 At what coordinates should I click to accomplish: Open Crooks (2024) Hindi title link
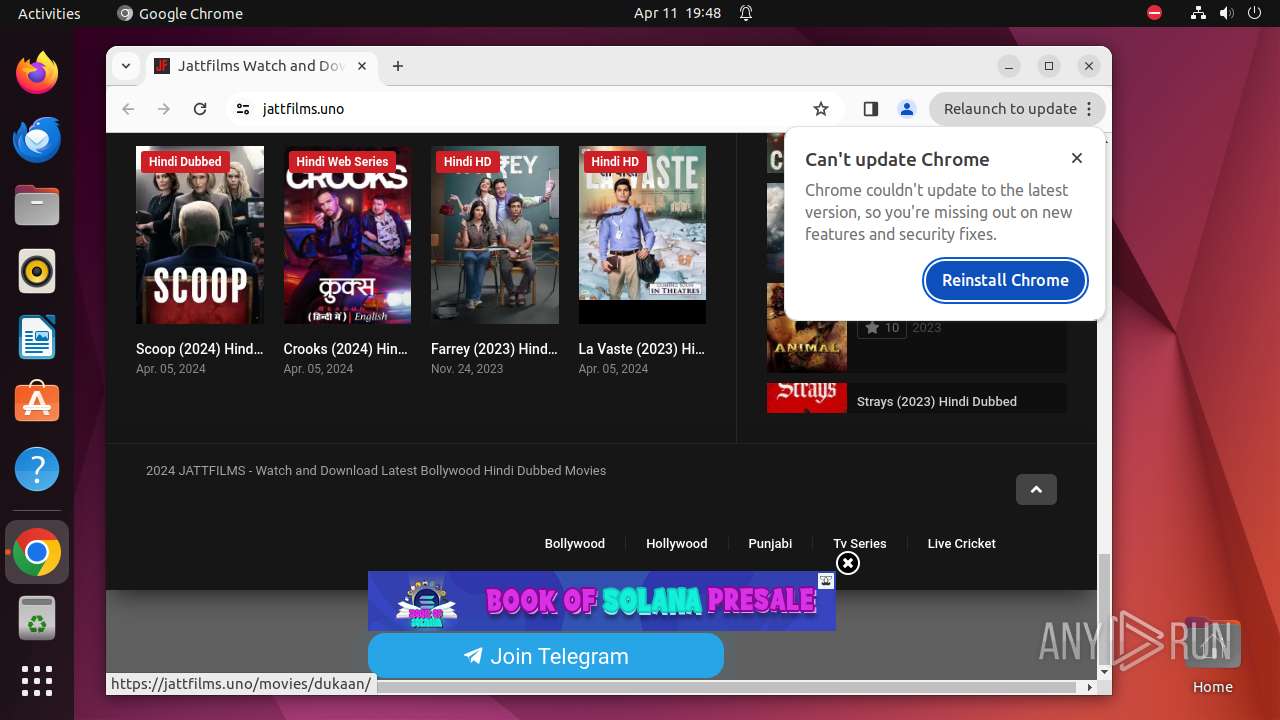pos(346,349)
